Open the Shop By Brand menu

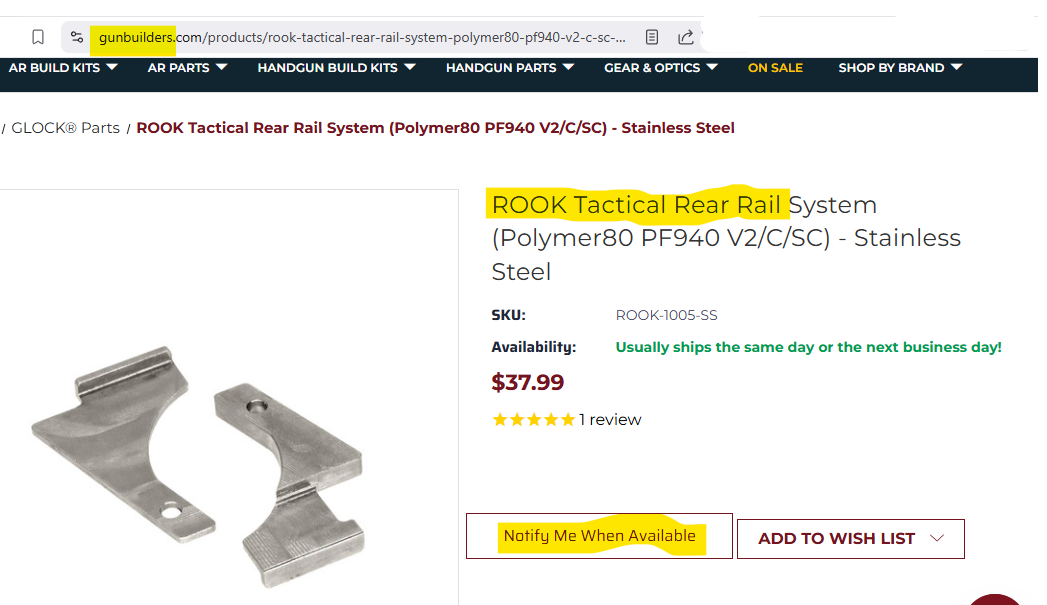pyautogui.click(x=900, y=68)
